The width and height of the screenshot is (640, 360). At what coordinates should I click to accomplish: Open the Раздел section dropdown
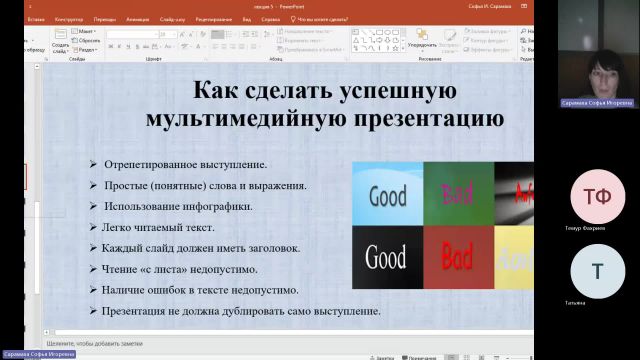85,50
